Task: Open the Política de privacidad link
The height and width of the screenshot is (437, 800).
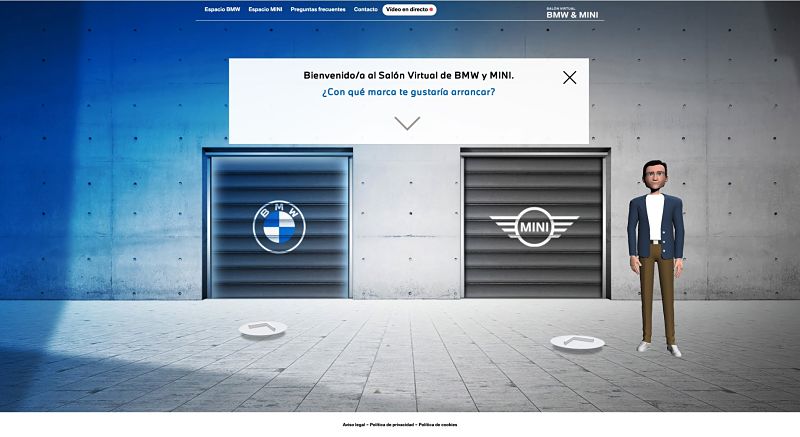Action: coord(392,425)
